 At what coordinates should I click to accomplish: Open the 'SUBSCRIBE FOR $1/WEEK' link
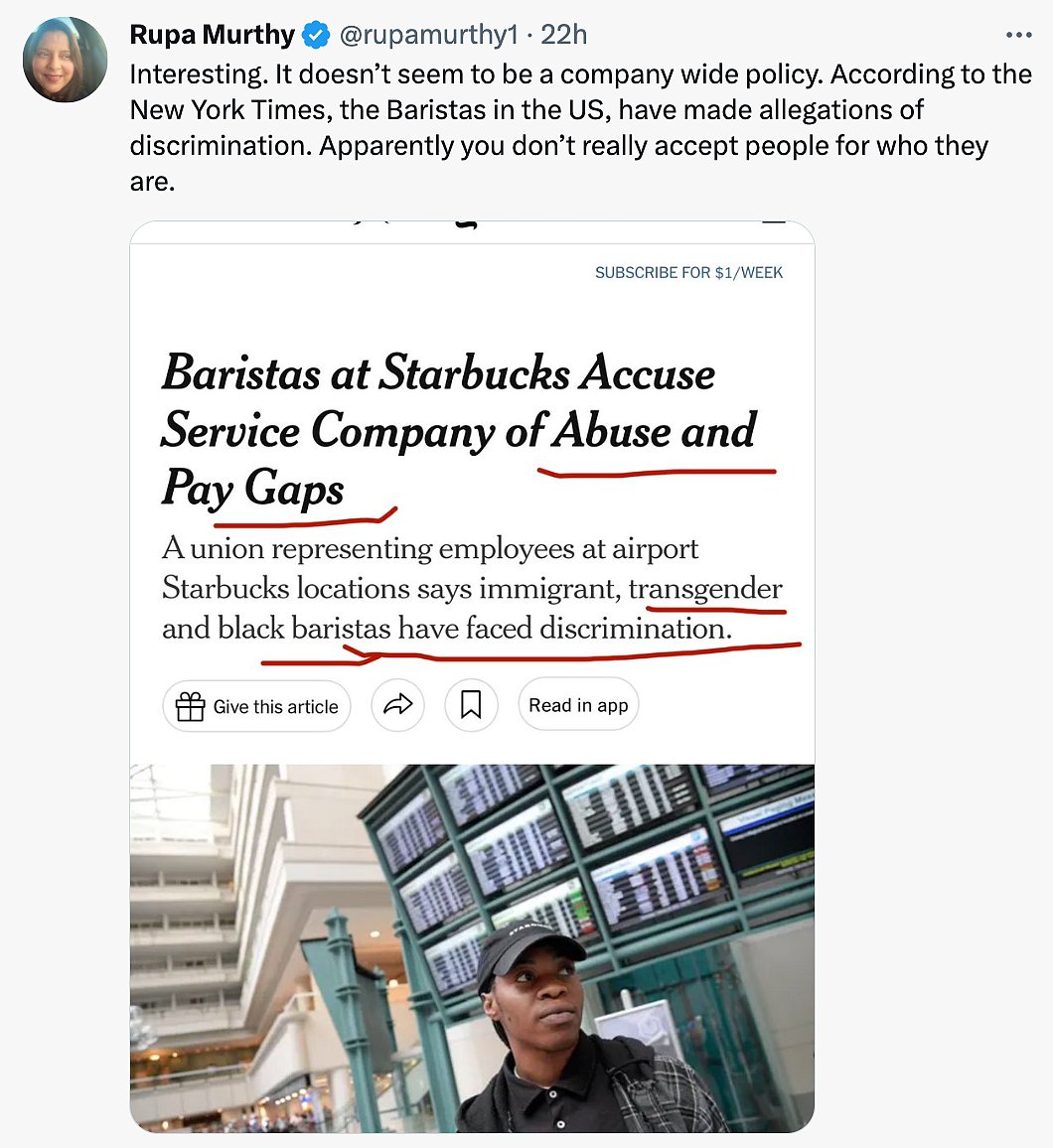689,272
